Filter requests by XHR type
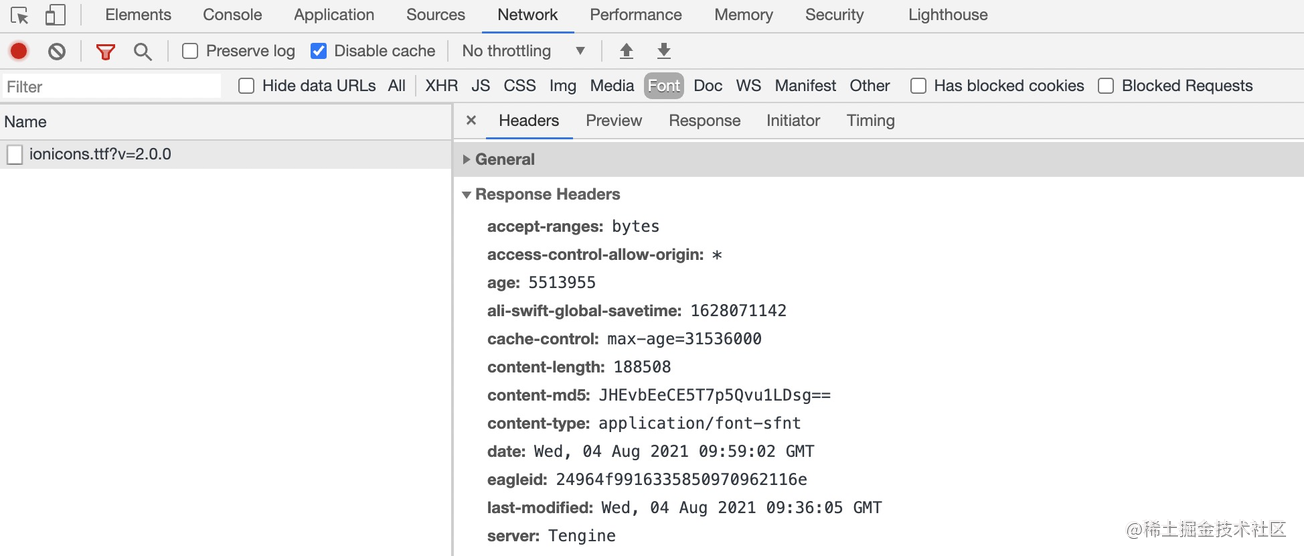 pyautogui.click(x=441, y=86)
